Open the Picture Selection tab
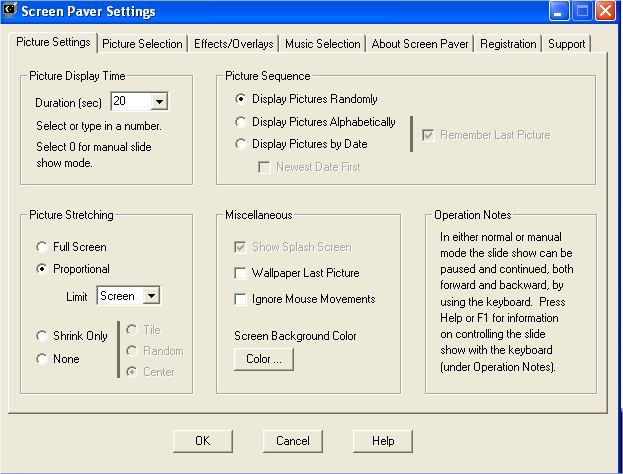 click(x=142, y=44)
